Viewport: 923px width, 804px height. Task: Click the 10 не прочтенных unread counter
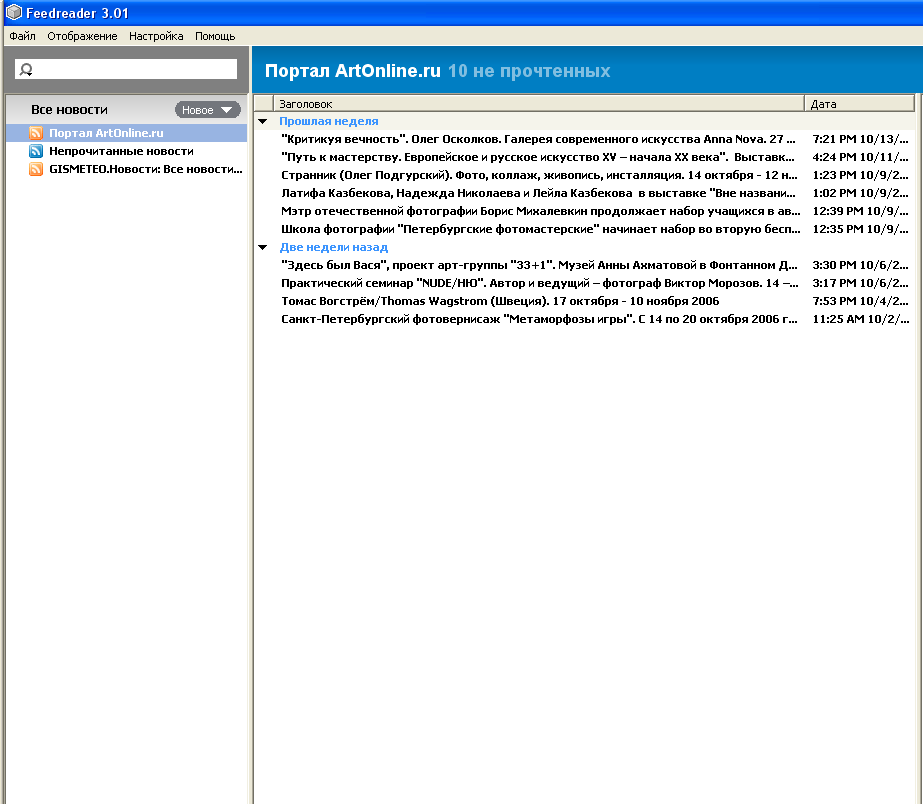[x=529, y=71]
